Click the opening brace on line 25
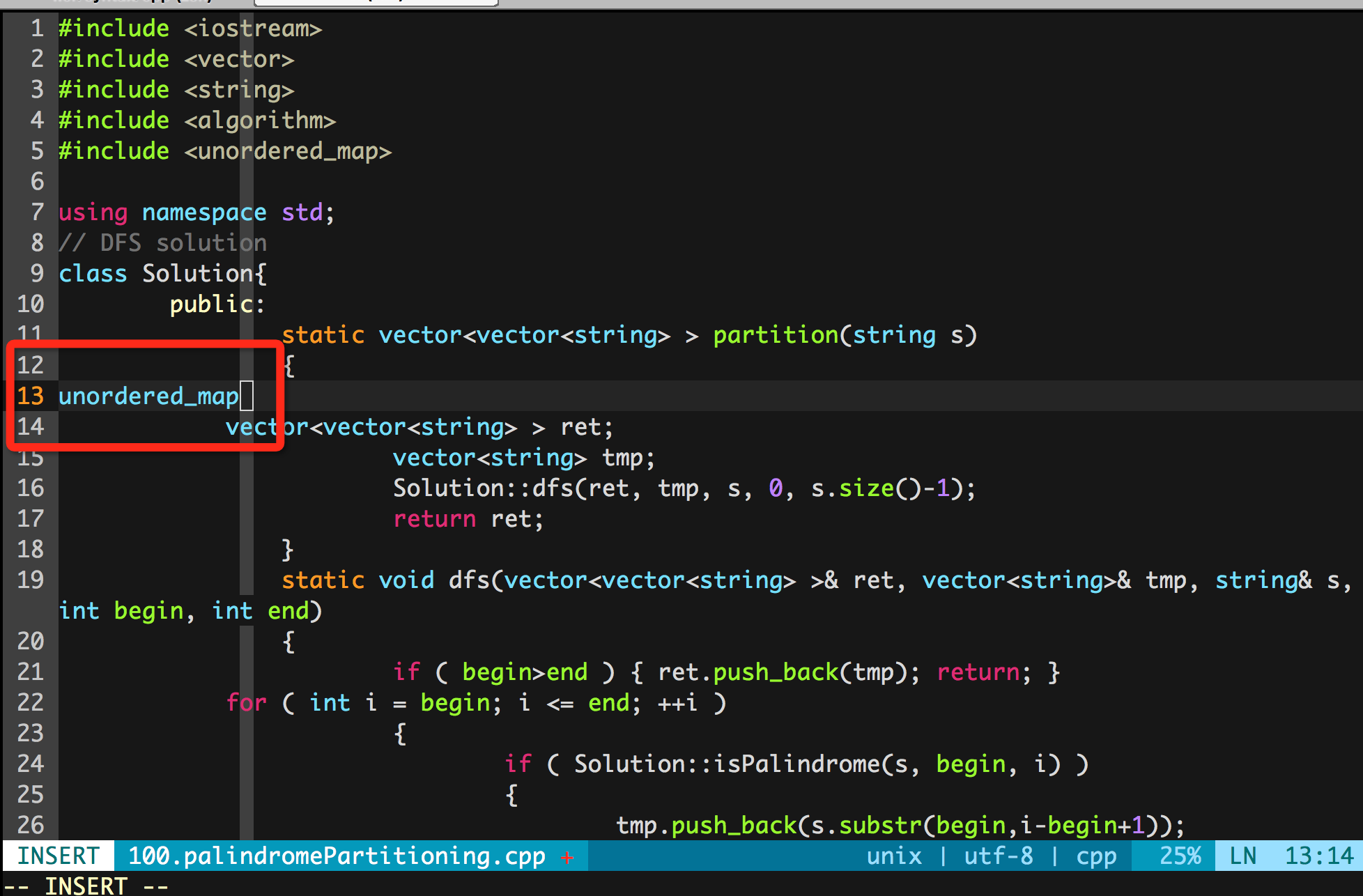Image resolution: width=1363 pixels, height=896 pixels. click(x=511, y=796)
